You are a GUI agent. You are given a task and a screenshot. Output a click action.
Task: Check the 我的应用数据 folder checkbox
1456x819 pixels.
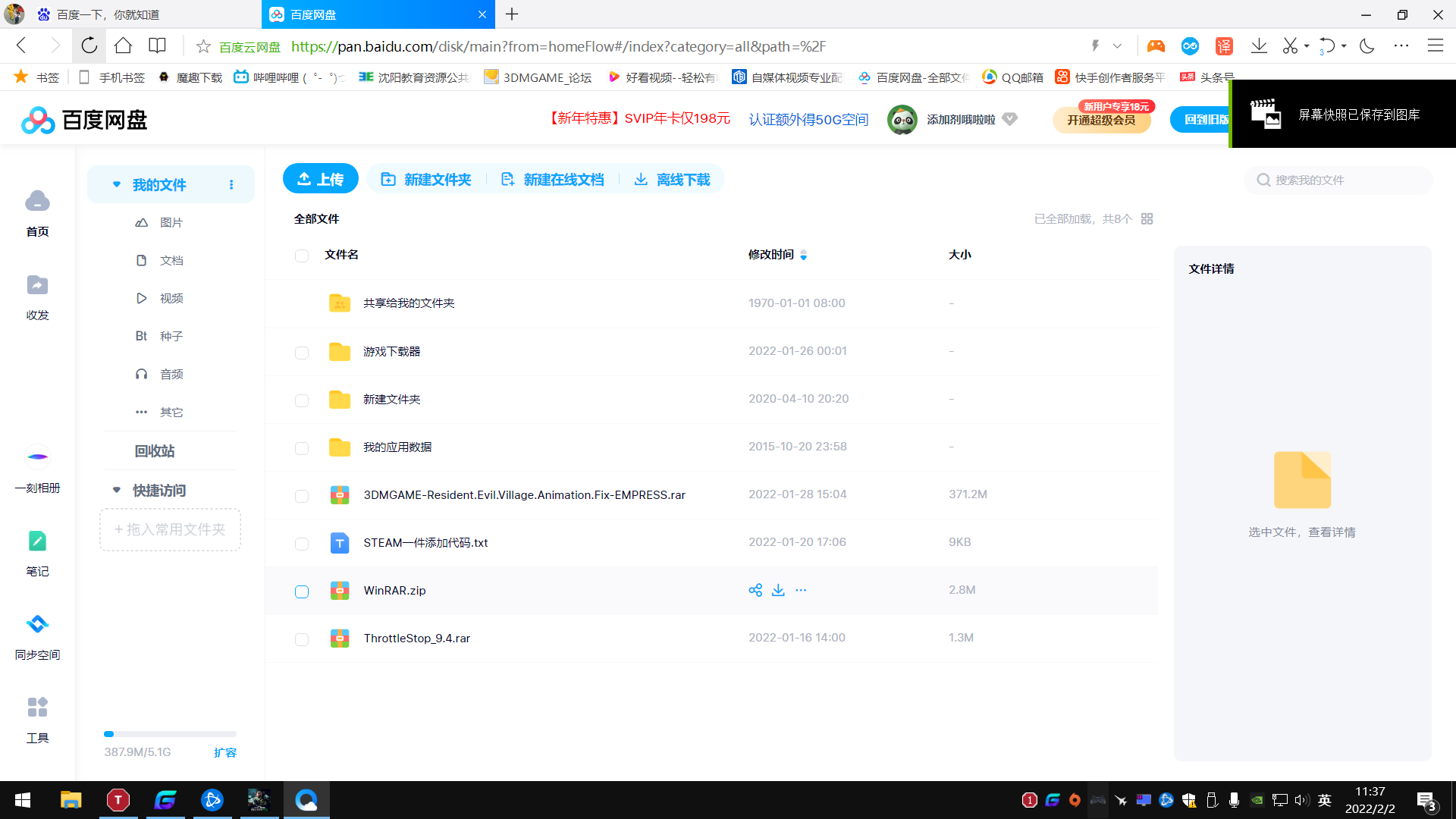302,448
